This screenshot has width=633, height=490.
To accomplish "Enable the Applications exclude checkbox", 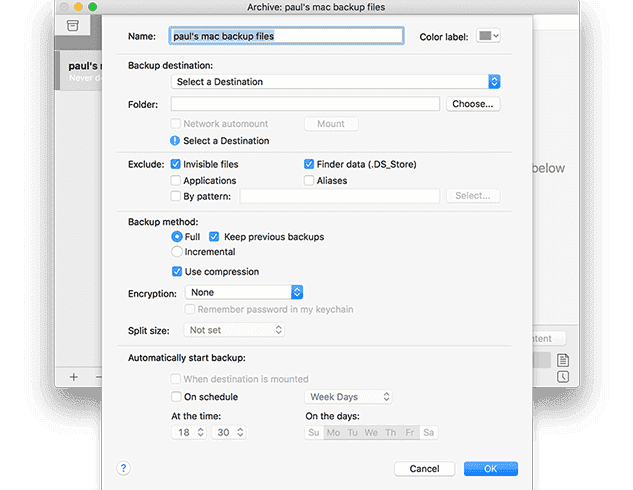I will (176, 181).
